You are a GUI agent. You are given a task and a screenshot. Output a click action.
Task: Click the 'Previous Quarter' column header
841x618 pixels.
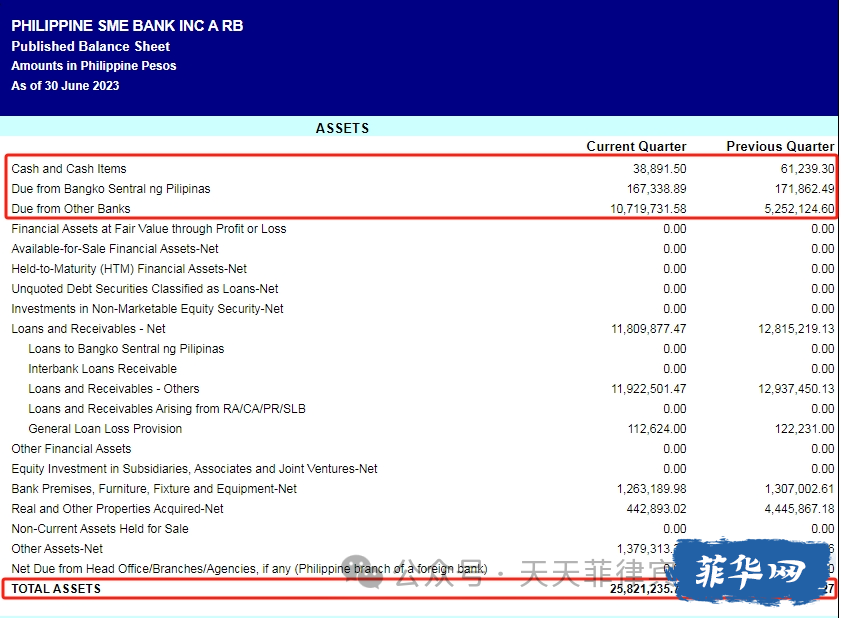point(780,146)
